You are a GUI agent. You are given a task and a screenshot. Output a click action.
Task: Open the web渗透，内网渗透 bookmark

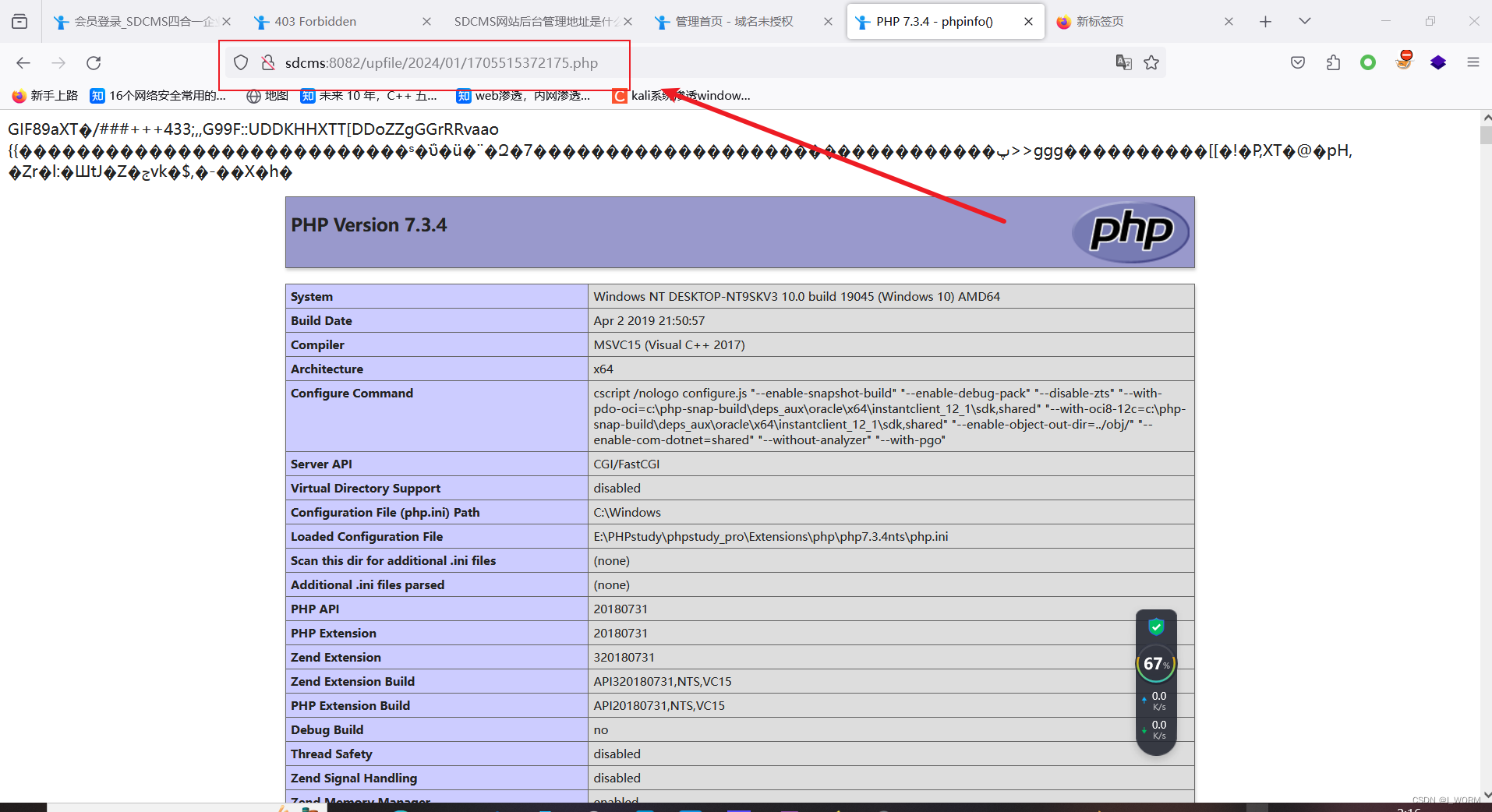[x=523, y=96]
